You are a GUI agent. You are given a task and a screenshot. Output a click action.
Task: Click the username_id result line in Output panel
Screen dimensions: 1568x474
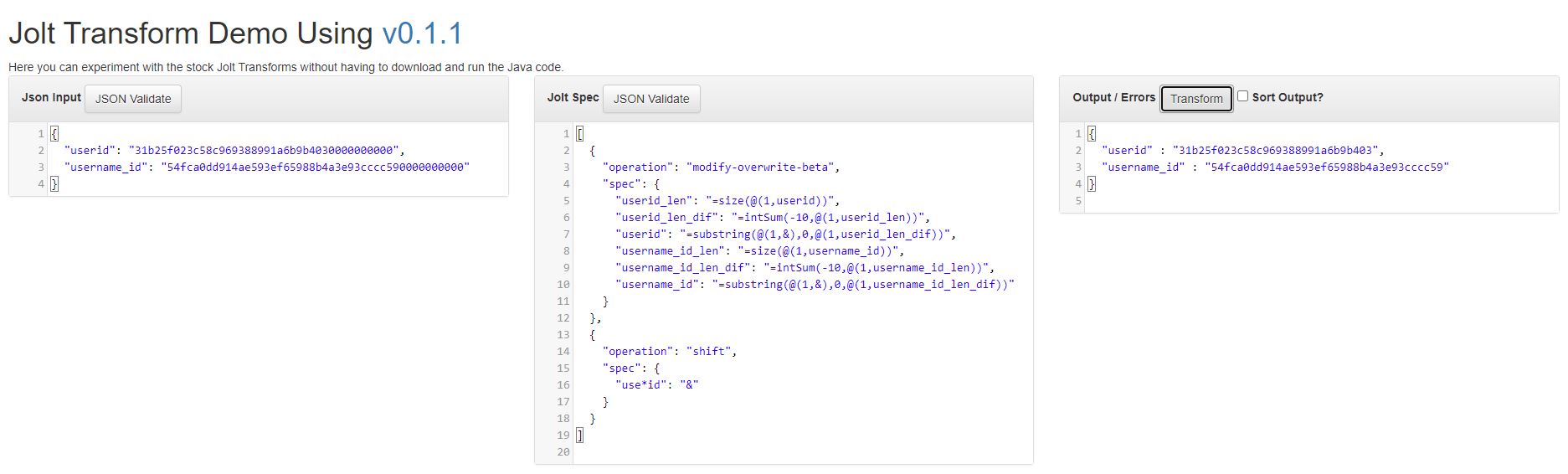[1275, 167]
